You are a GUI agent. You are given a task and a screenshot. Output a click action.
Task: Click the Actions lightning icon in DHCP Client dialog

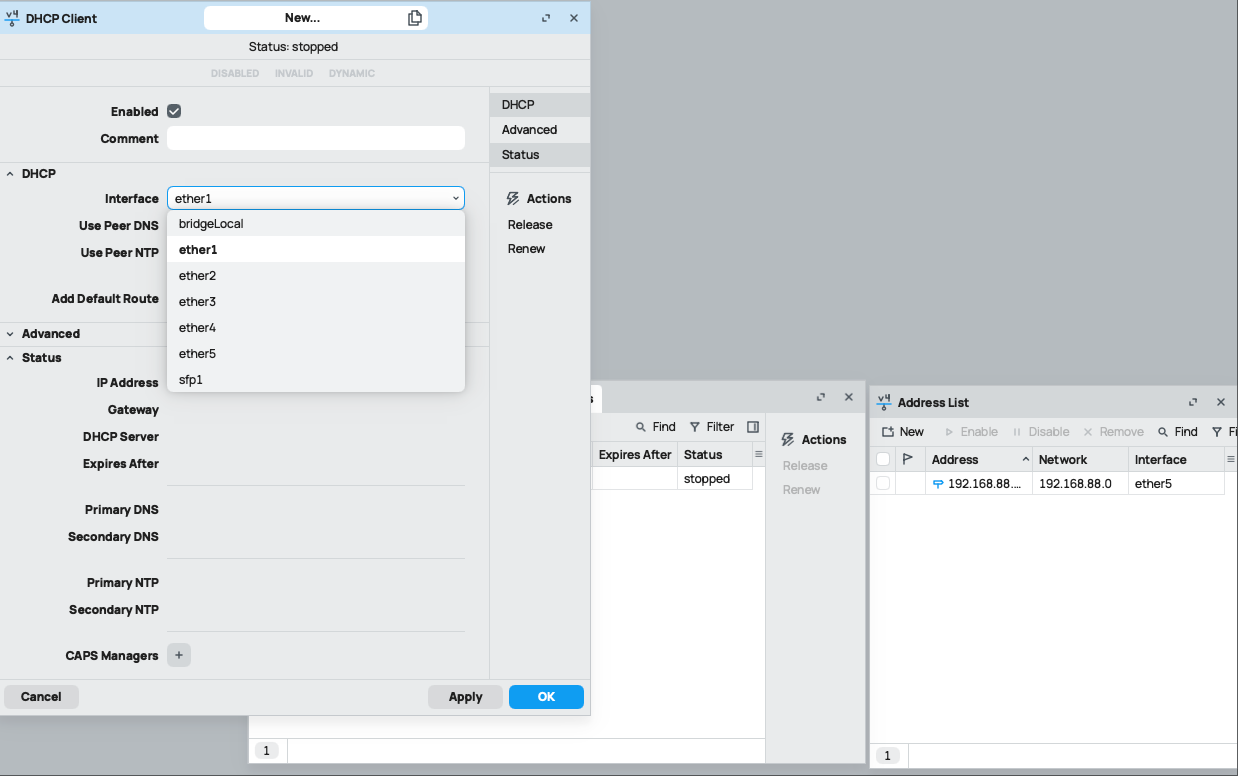click(x=513, y=199)
